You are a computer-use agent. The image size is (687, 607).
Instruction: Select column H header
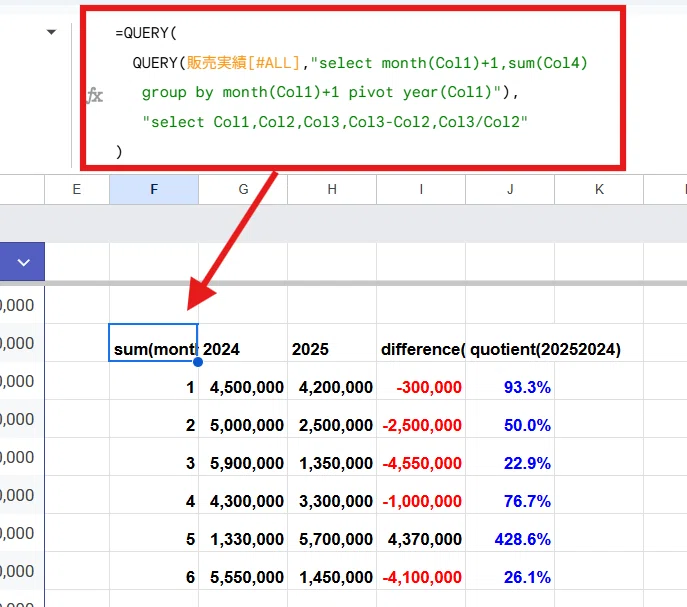[332, 189]
